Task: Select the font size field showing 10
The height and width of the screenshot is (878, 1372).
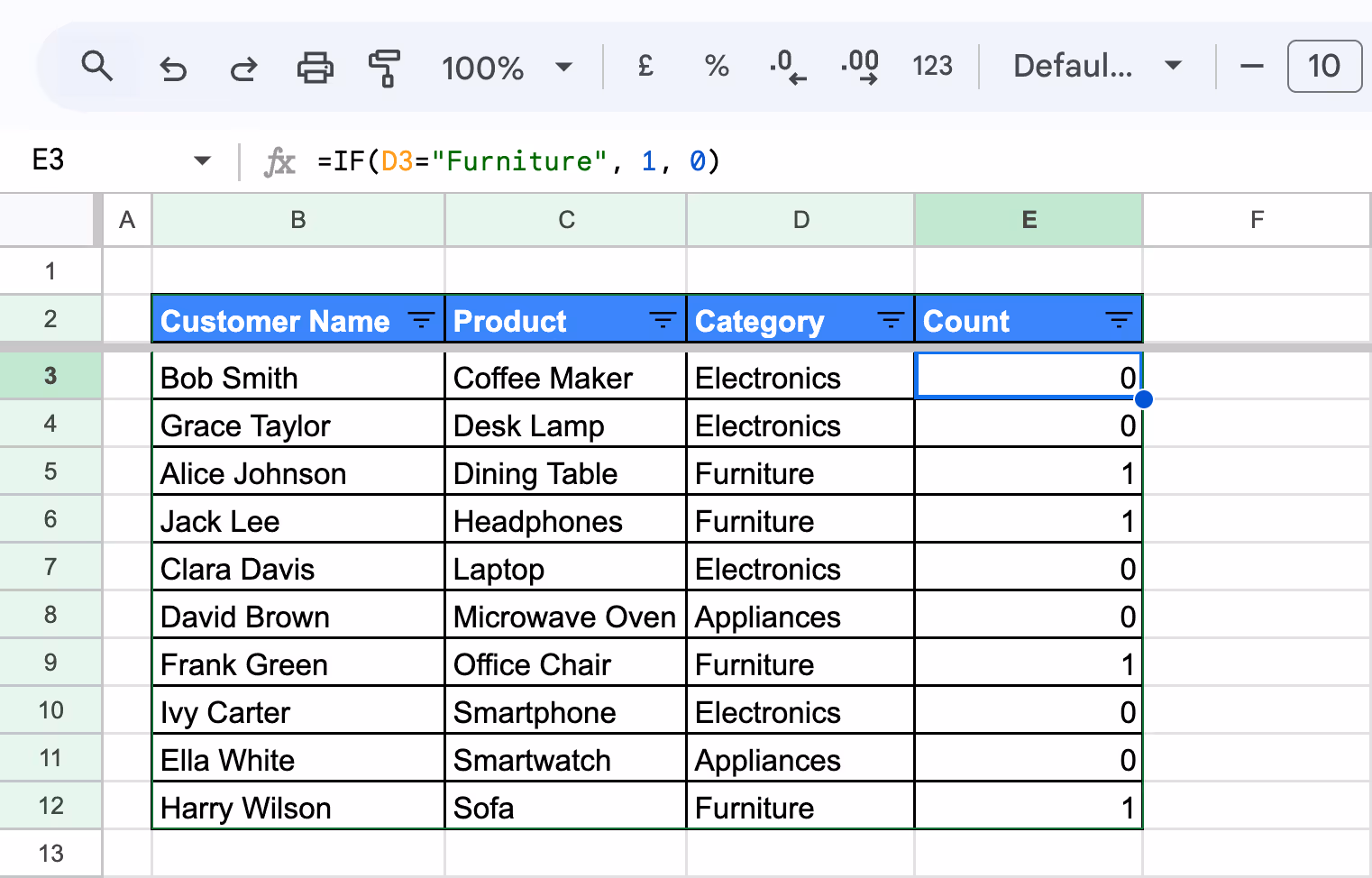Action: pos(1323,66)
